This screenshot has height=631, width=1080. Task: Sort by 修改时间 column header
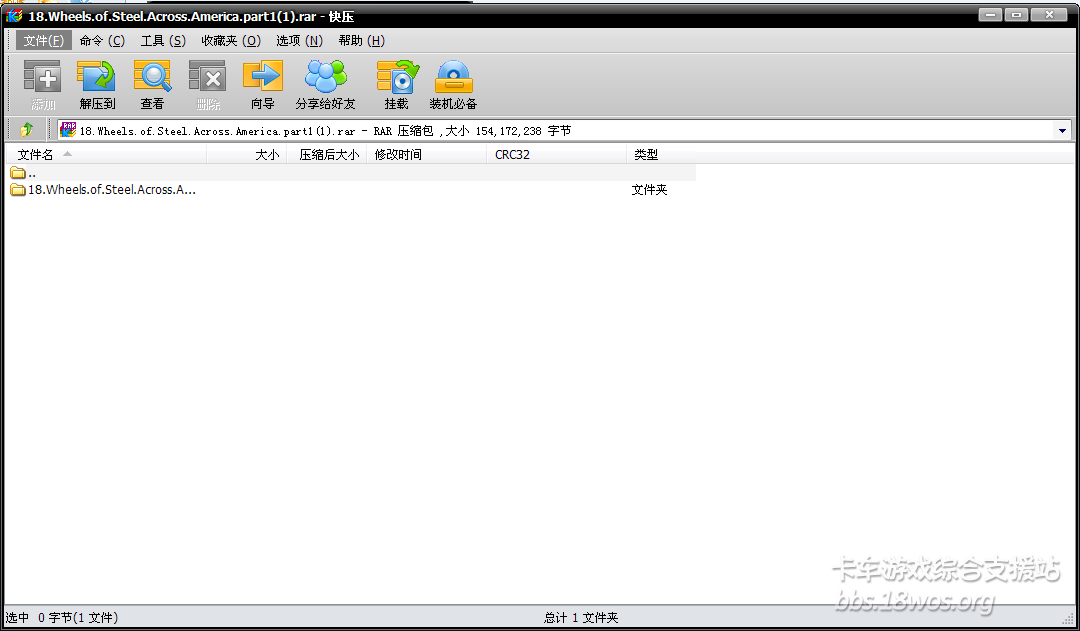(398, 155)
